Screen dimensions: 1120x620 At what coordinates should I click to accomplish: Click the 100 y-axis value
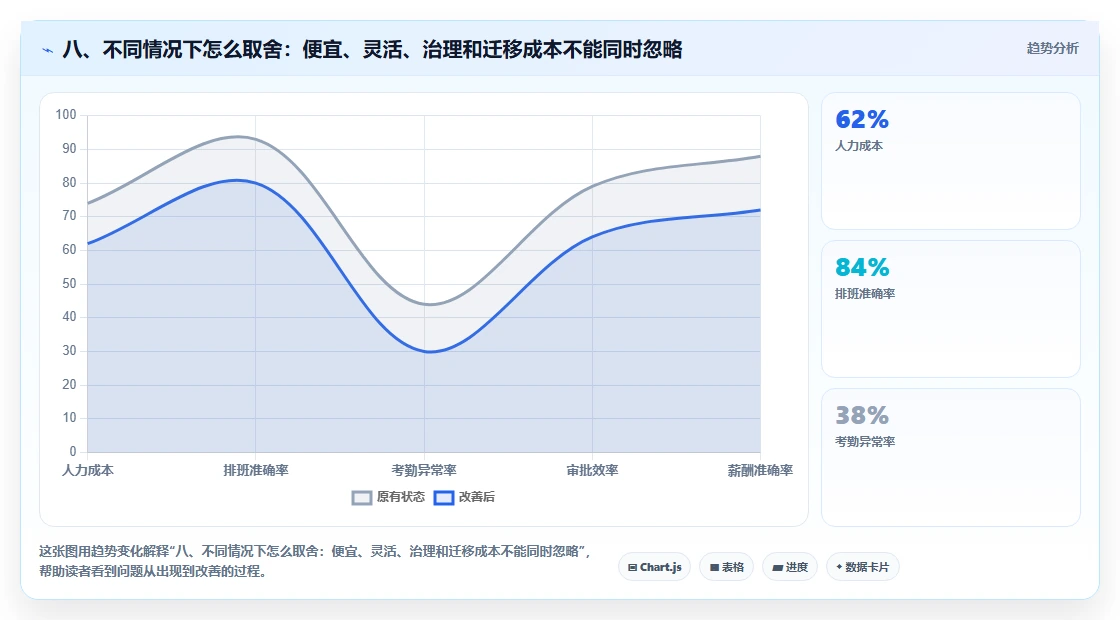(66, 115)
